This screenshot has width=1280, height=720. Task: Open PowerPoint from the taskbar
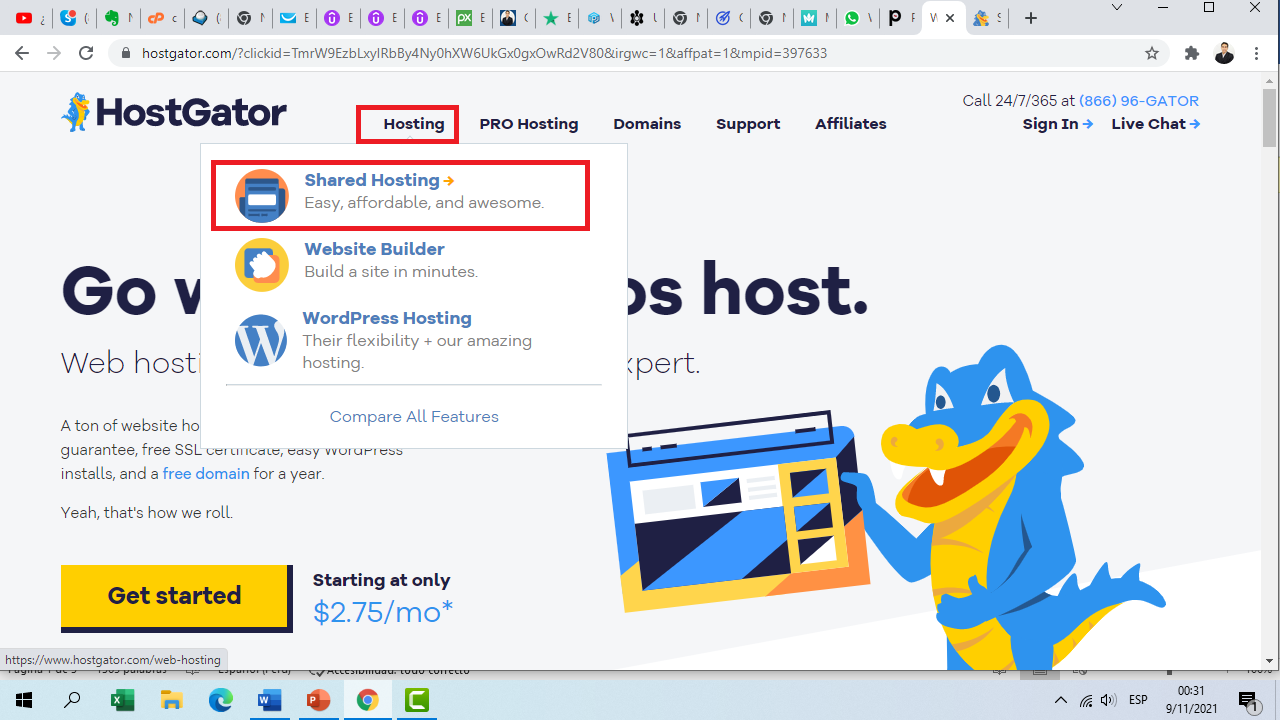pyautogui.click(x=318, y=700)
